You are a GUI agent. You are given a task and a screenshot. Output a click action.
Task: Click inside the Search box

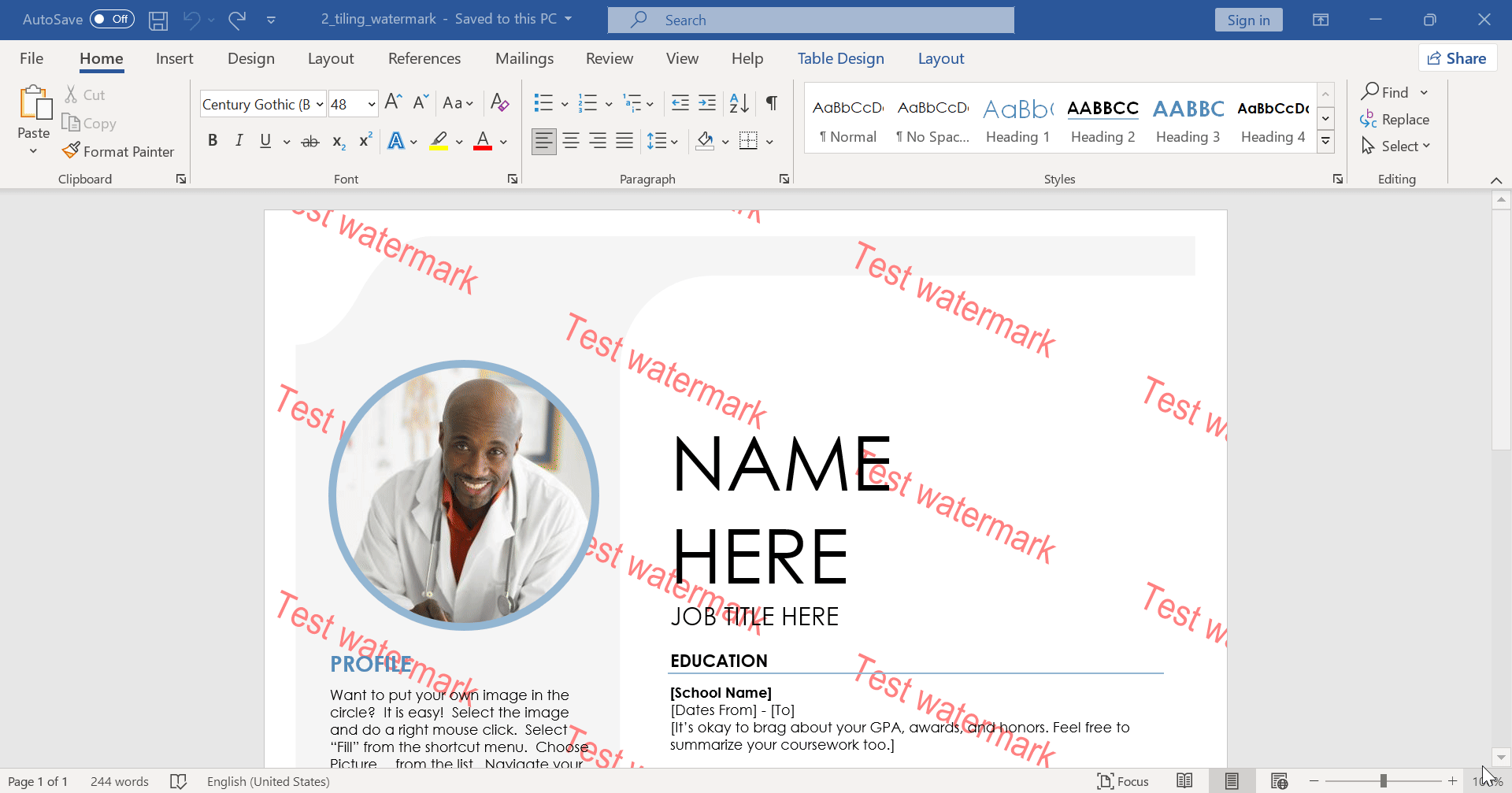[811, 20]
